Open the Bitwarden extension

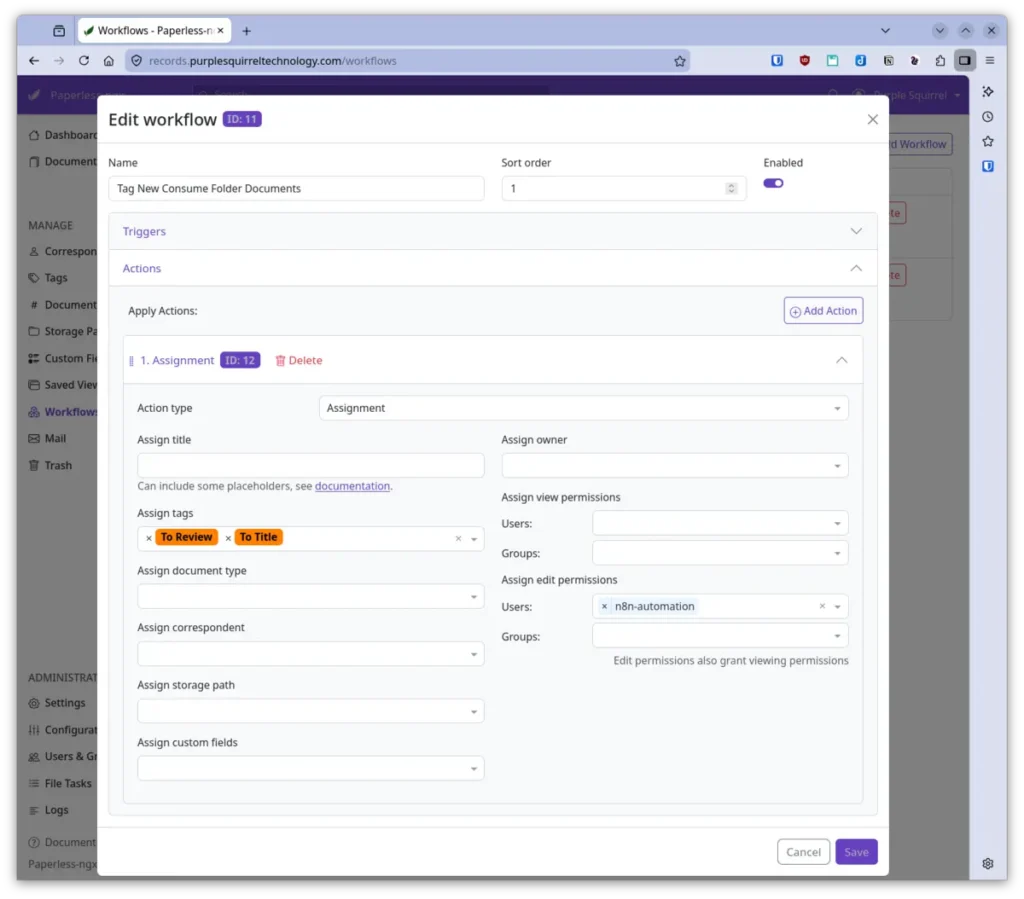tap(777, 60)
